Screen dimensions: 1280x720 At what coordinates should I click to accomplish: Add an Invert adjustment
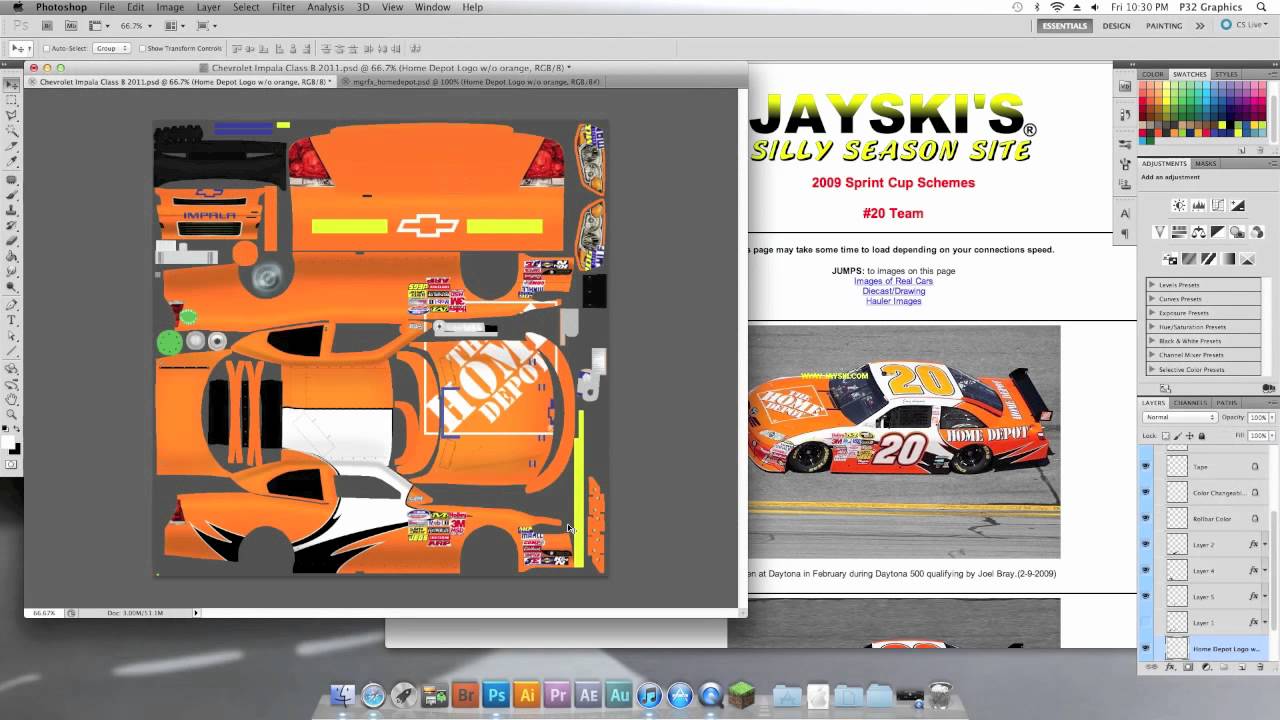pyautogui.click(x=1170, y=259)
